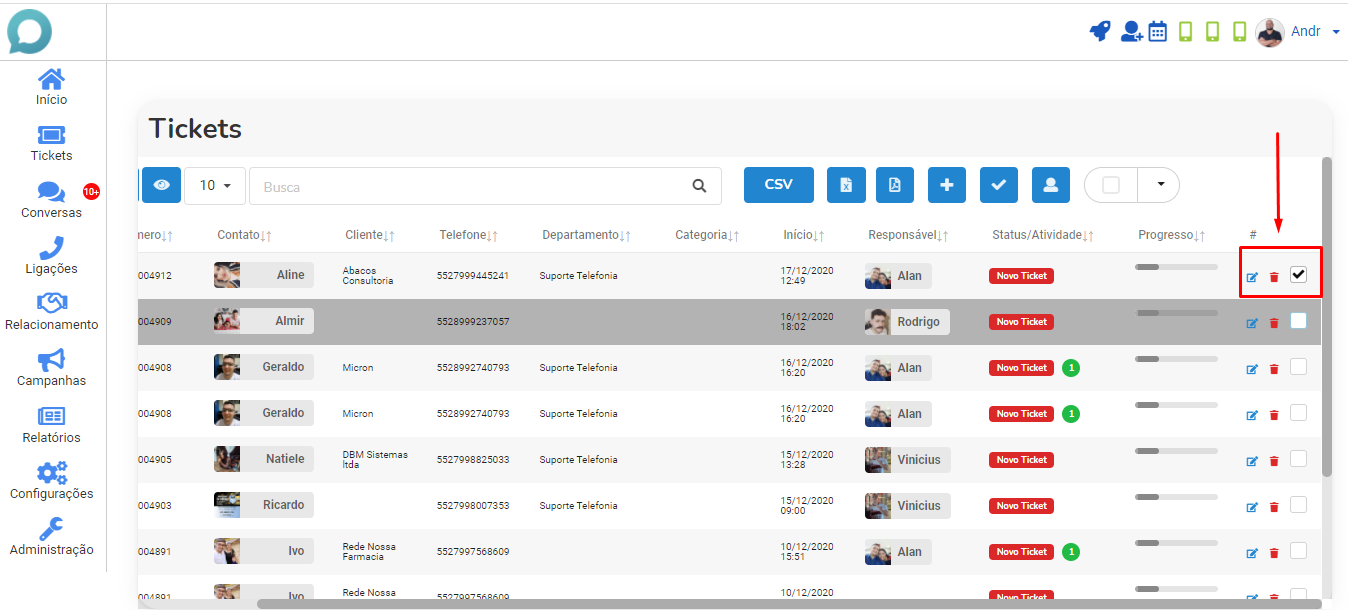
Task: Uncheck the checkbox in Aline's row
Action: pos(1298,275)
